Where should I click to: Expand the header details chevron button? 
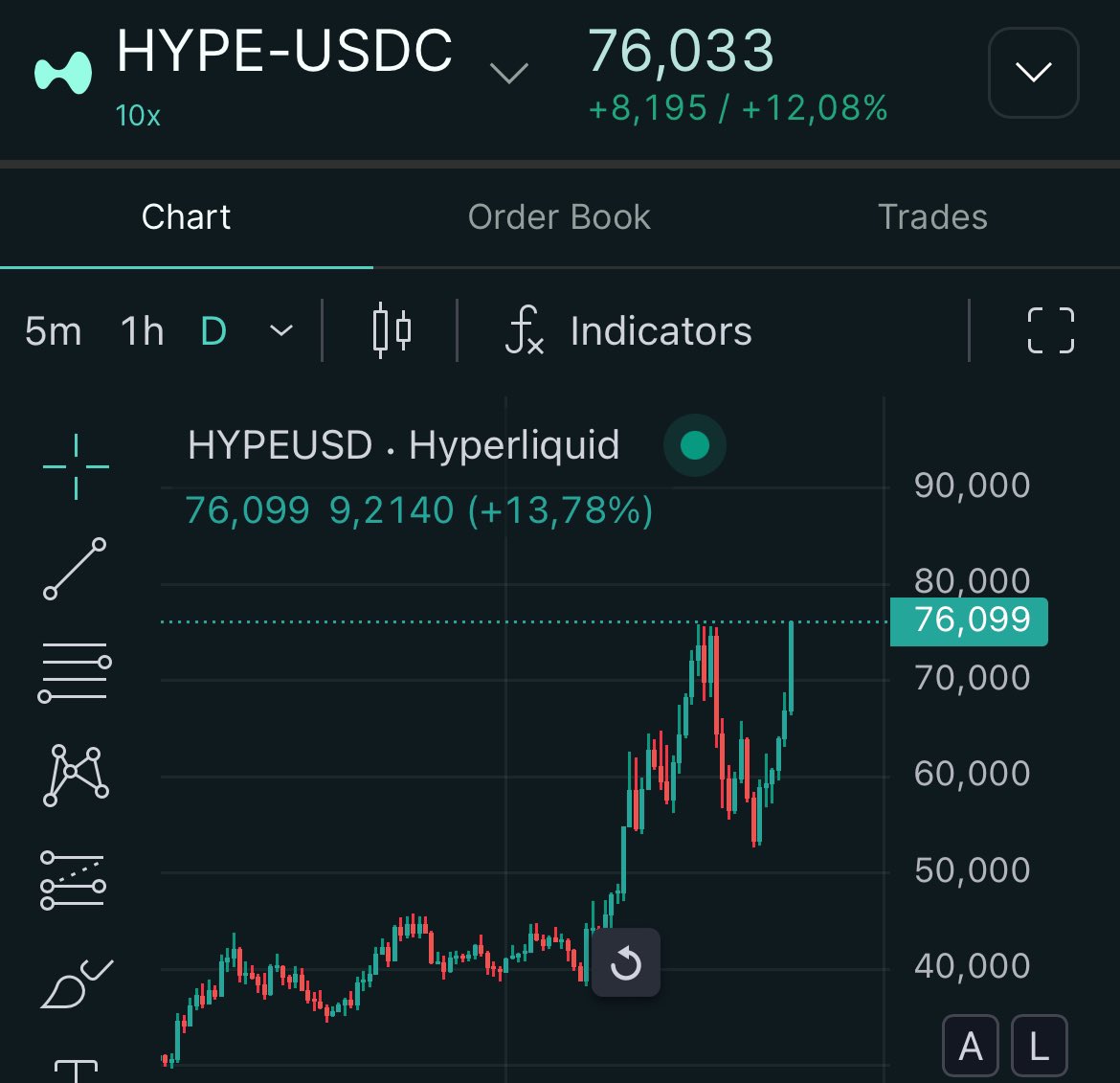pyautogui.click(x=1033, y=72)
